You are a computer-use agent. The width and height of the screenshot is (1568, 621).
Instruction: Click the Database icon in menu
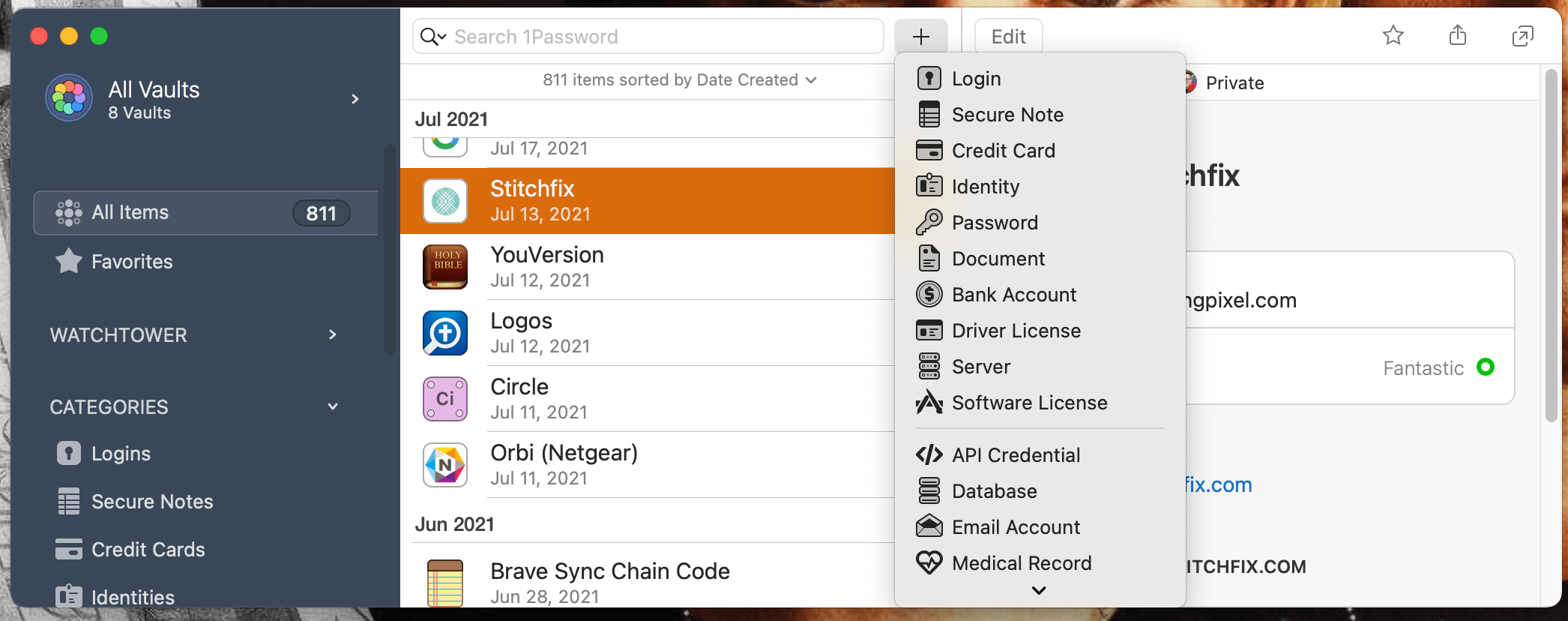929,490
